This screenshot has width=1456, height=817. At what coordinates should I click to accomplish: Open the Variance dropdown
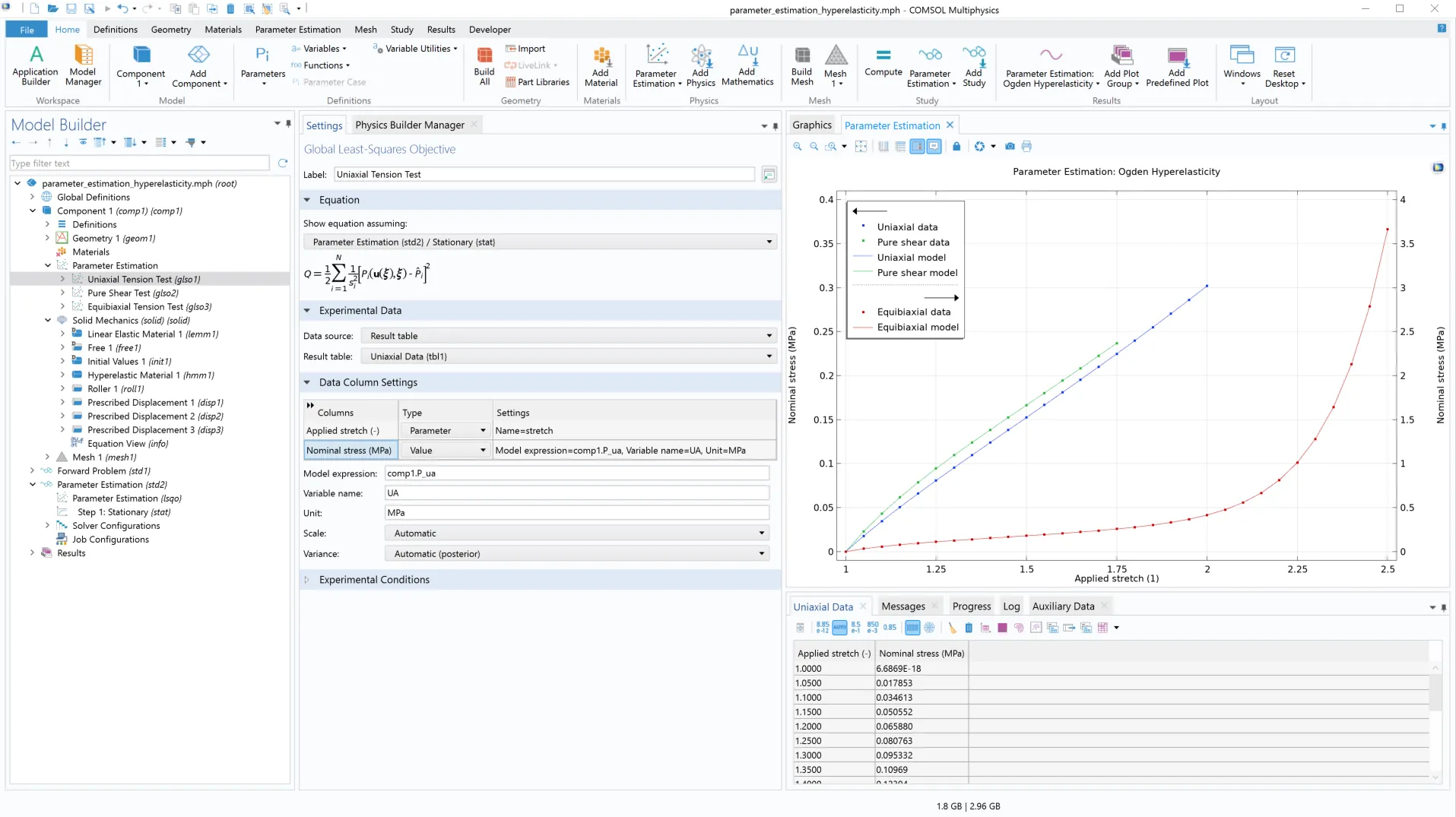576,554
